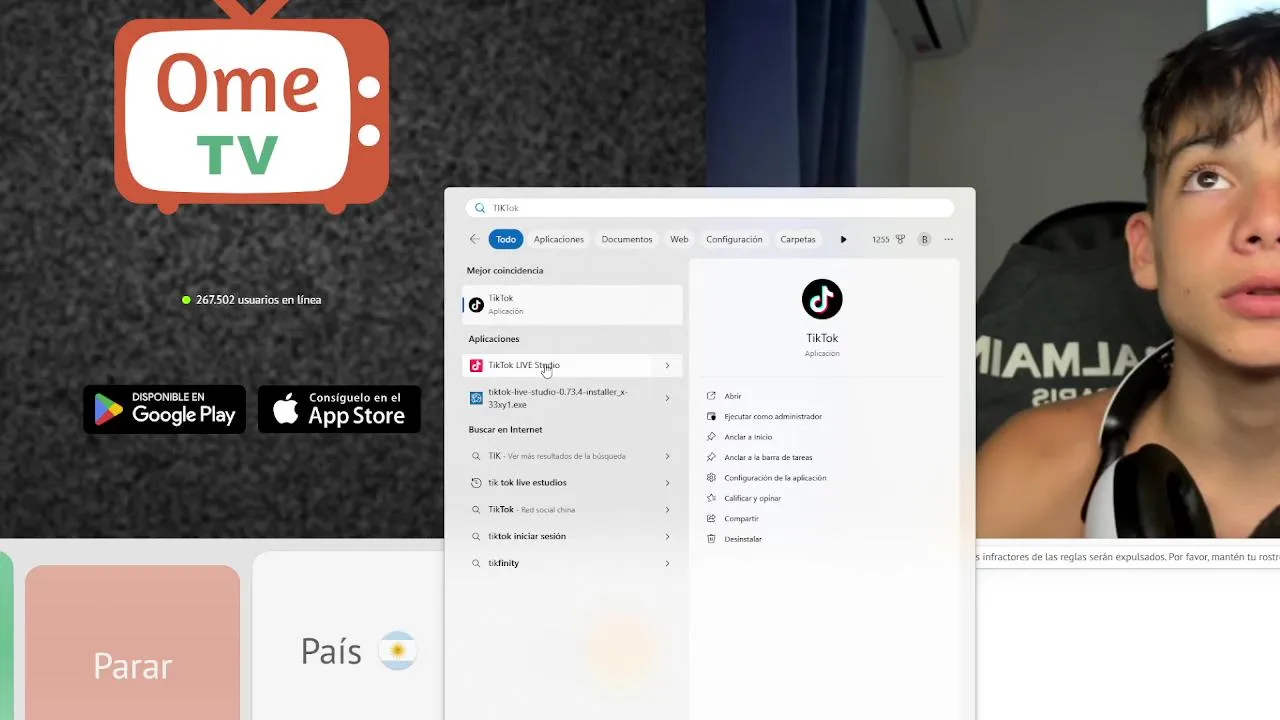Click the 'Mejor coincidencia' heading
This screenshot has height=720, width=1280.
[505, 270]
